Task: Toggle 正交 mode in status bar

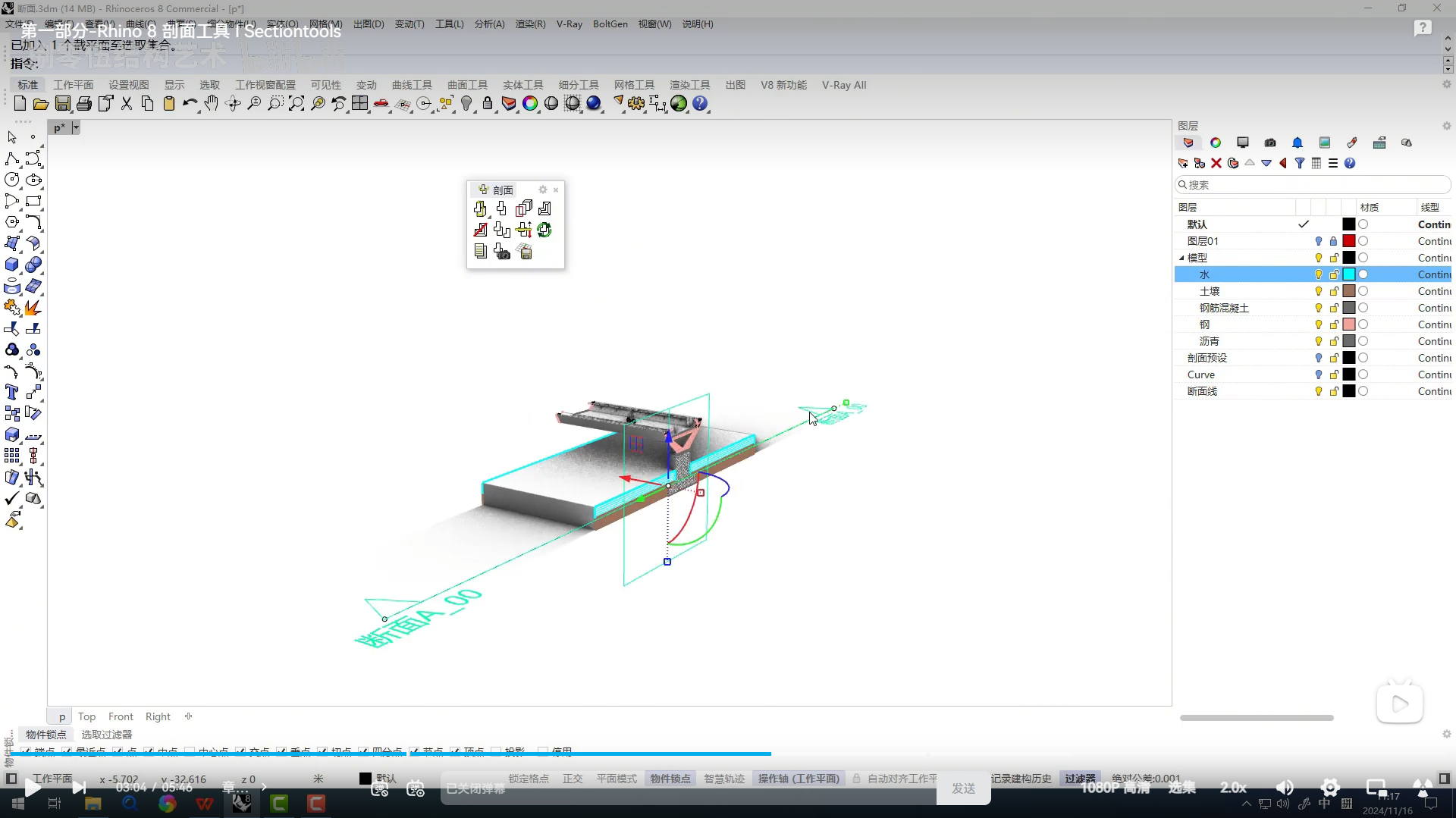Action: (x=573, y=779)
